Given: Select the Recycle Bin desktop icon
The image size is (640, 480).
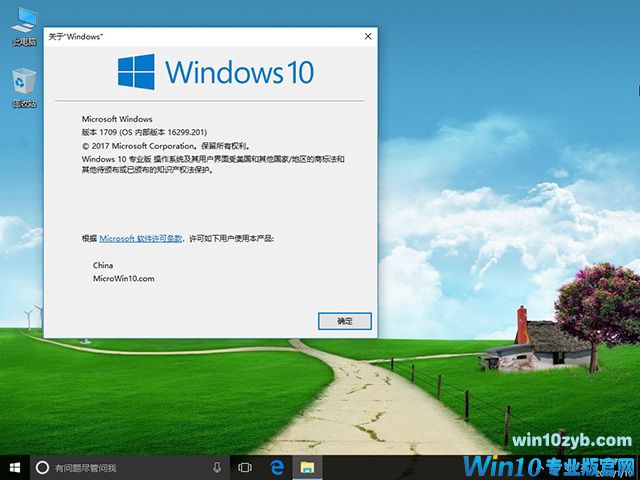Looking at the screenshot, I should (x=23, y=84).
